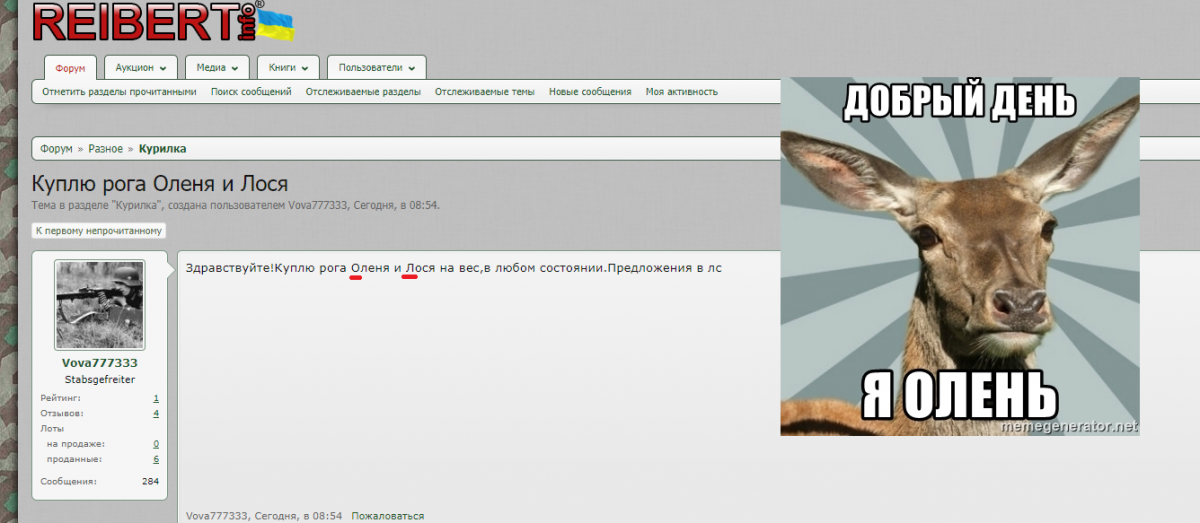Expand the Медиа dropdown arrow
Viewport: 1200px width, 523px height.
[234, 69]
